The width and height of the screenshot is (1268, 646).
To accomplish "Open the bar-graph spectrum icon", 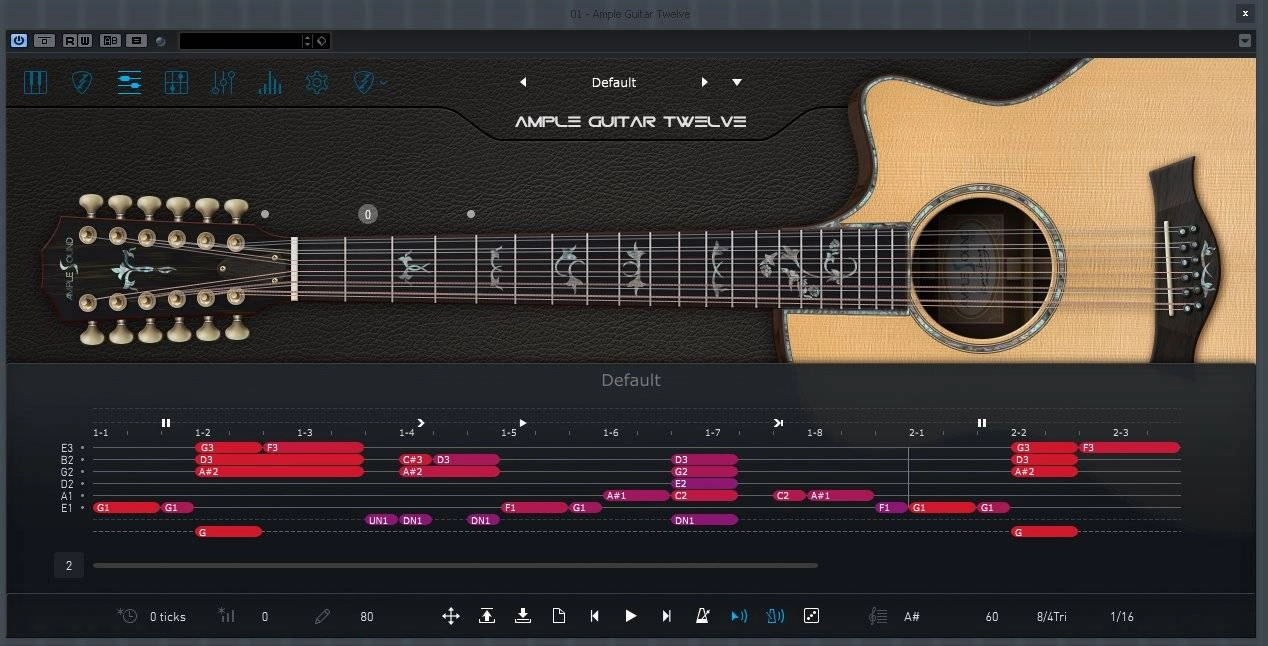I will pyautogui.click(x=270, y=82).
